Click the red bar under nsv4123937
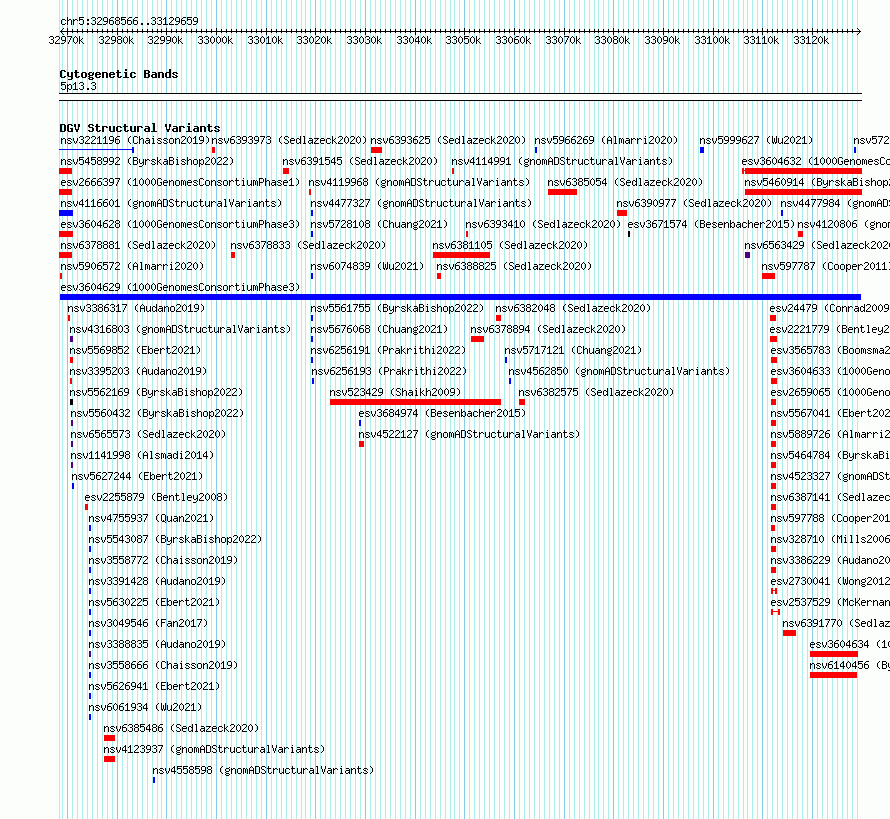 pos(110,759)
